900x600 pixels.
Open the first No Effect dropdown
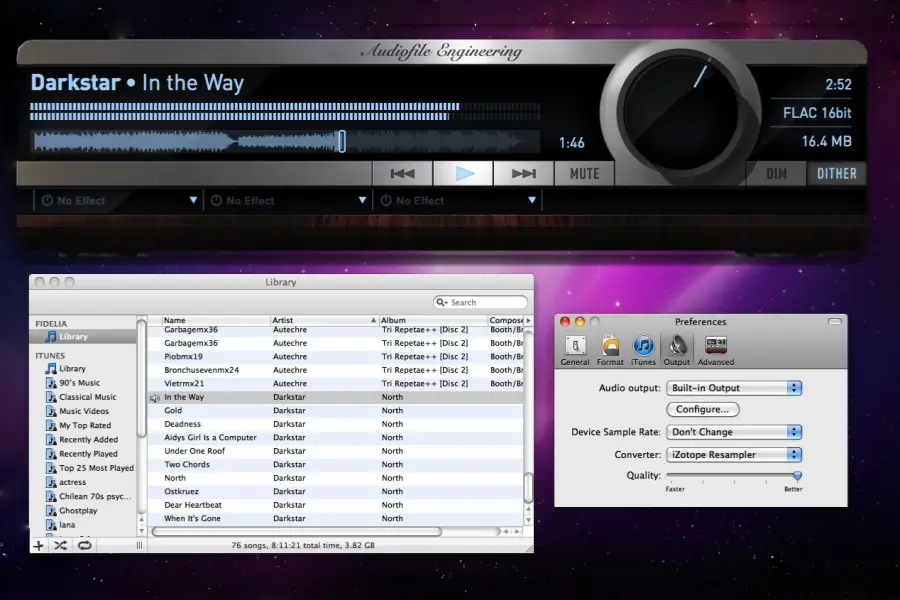coord(115,200)
